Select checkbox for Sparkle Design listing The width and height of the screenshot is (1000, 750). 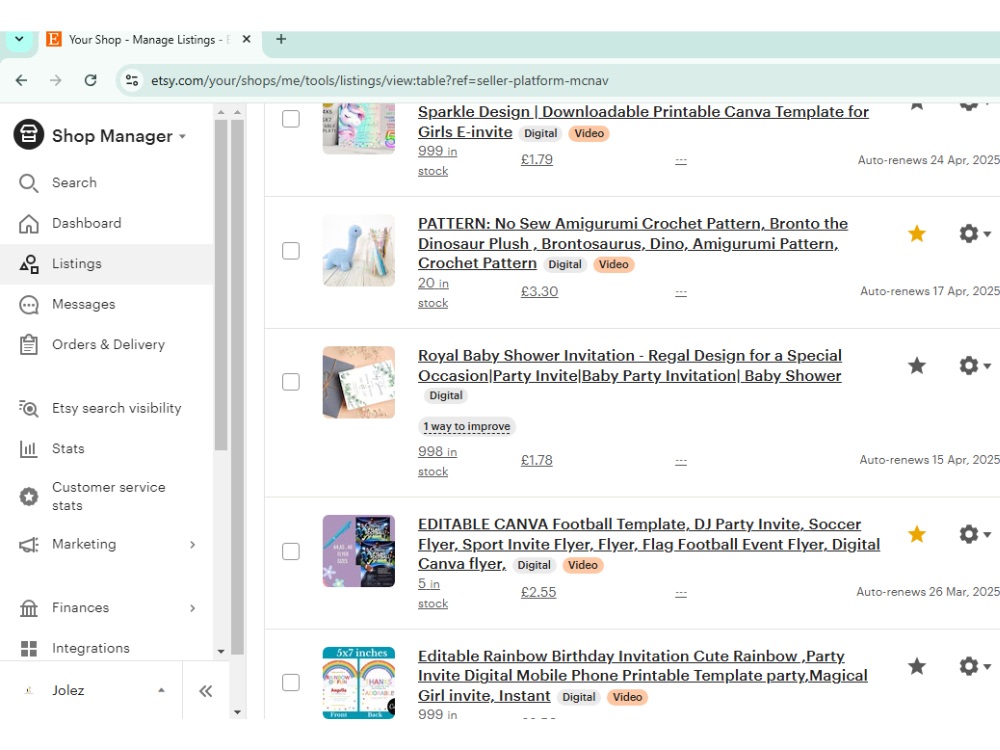pyautogui.click(x=291, y=119)
